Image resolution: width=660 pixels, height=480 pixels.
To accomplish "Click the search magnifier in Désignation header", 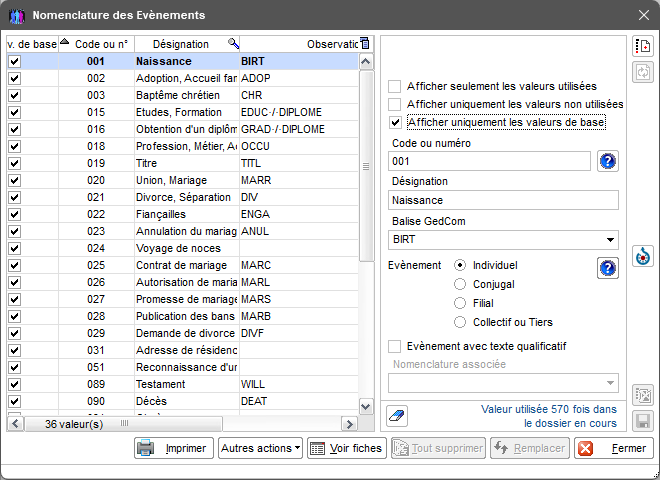I will tap(233, 43).
